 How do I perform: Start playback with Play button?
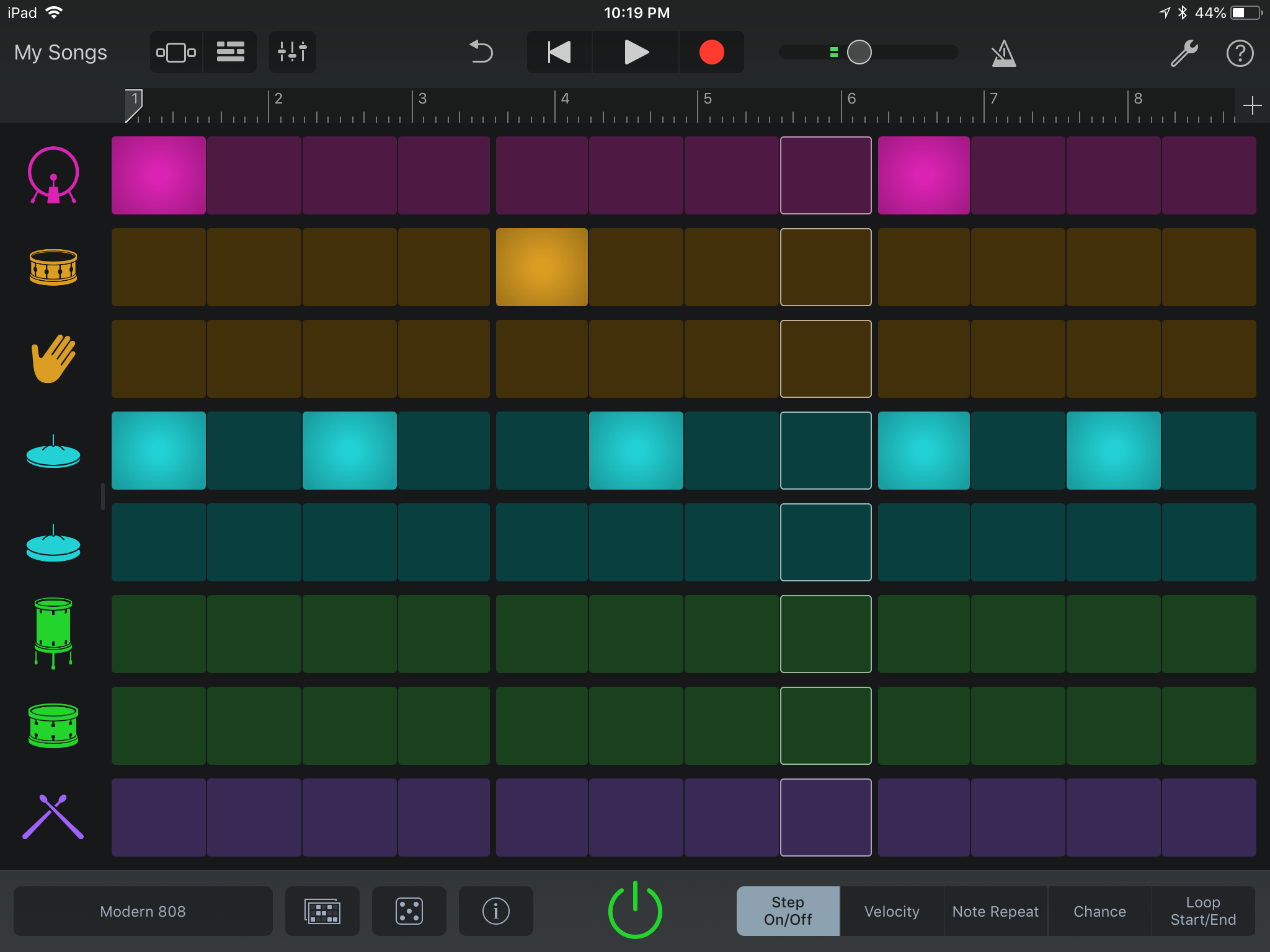636,53
